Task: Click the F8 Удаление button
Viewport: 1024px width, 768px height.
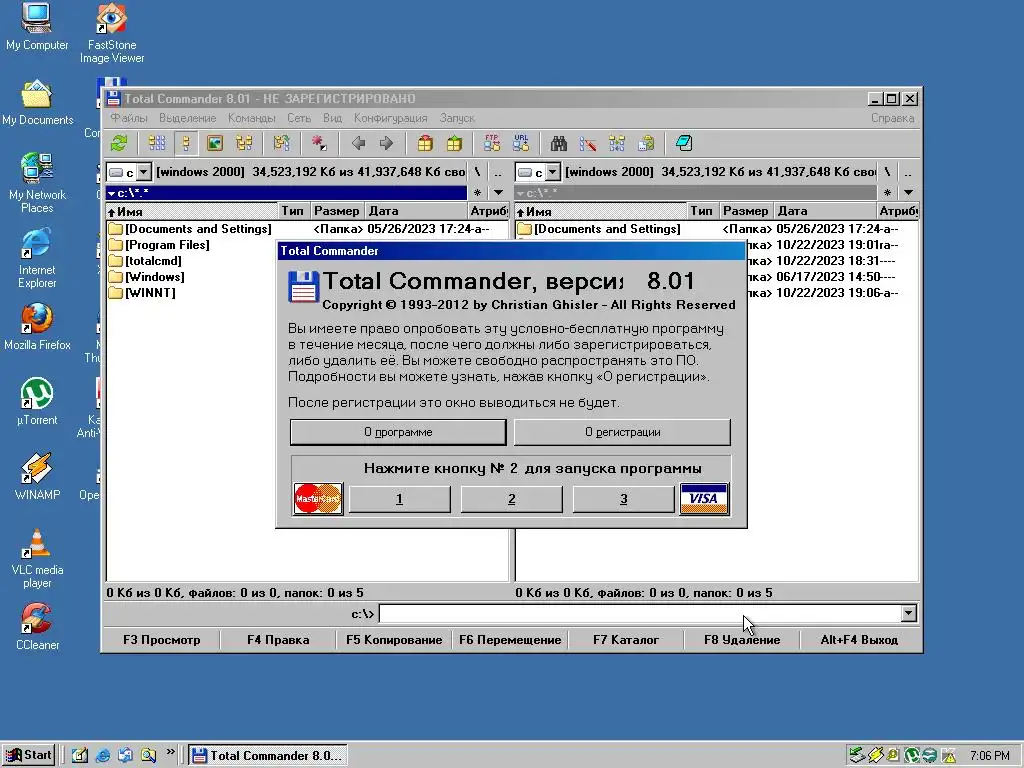Action: (x=742, y=640)
